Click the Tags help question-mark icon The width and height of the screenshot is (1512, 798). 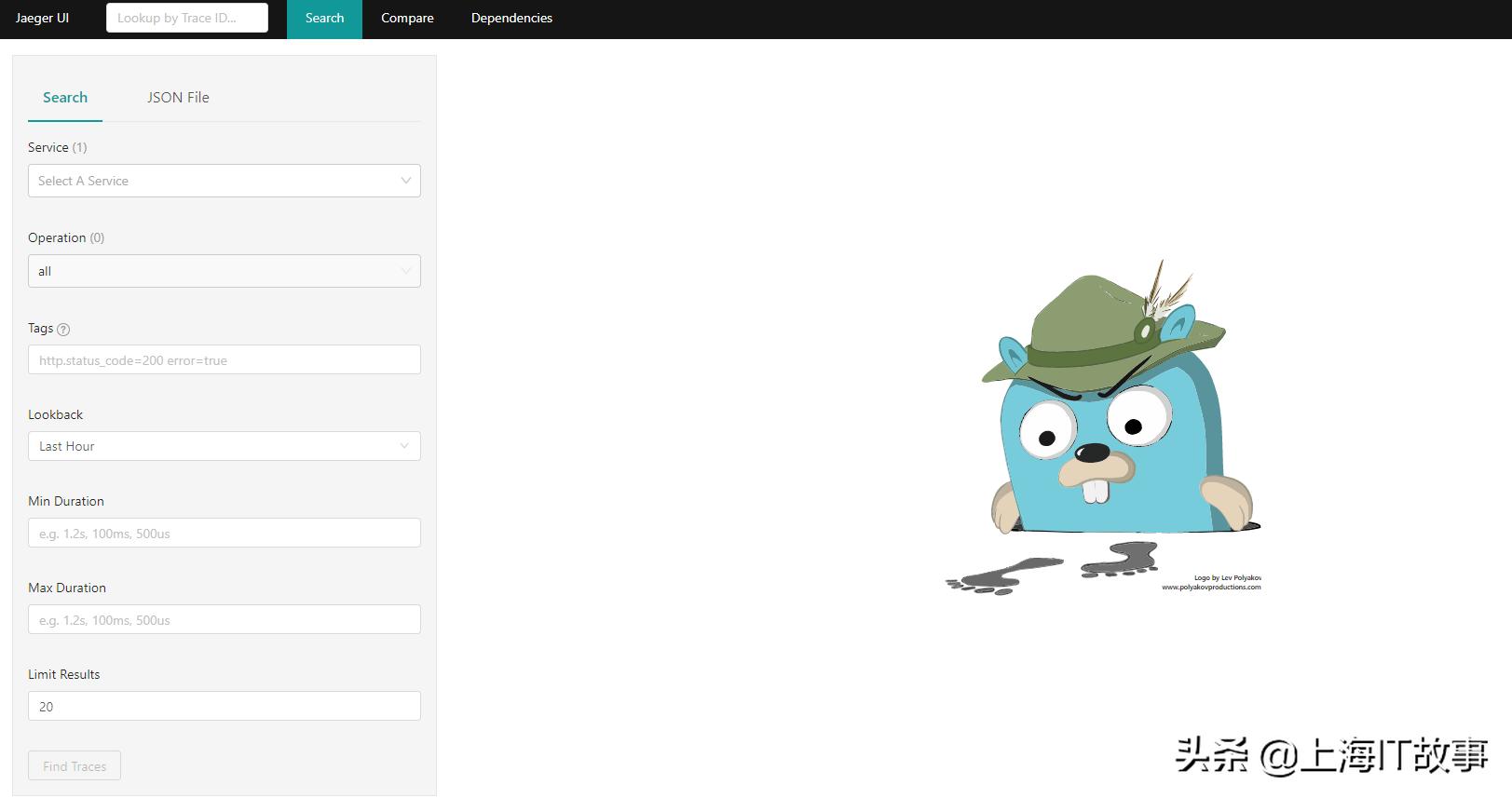(63, 329)
